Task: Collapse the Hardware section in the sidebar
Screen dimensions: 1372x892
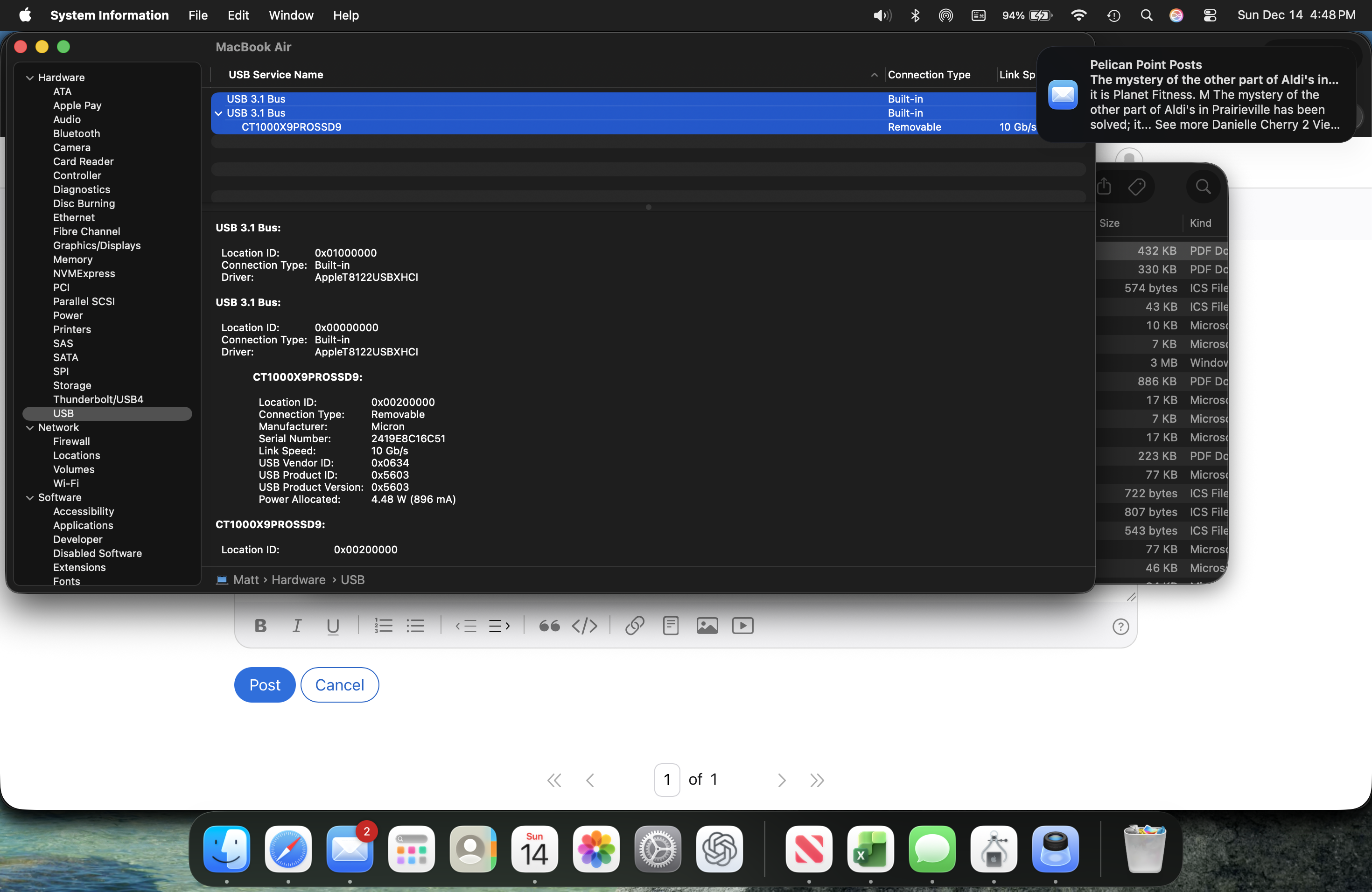Action: click(30, 78)
